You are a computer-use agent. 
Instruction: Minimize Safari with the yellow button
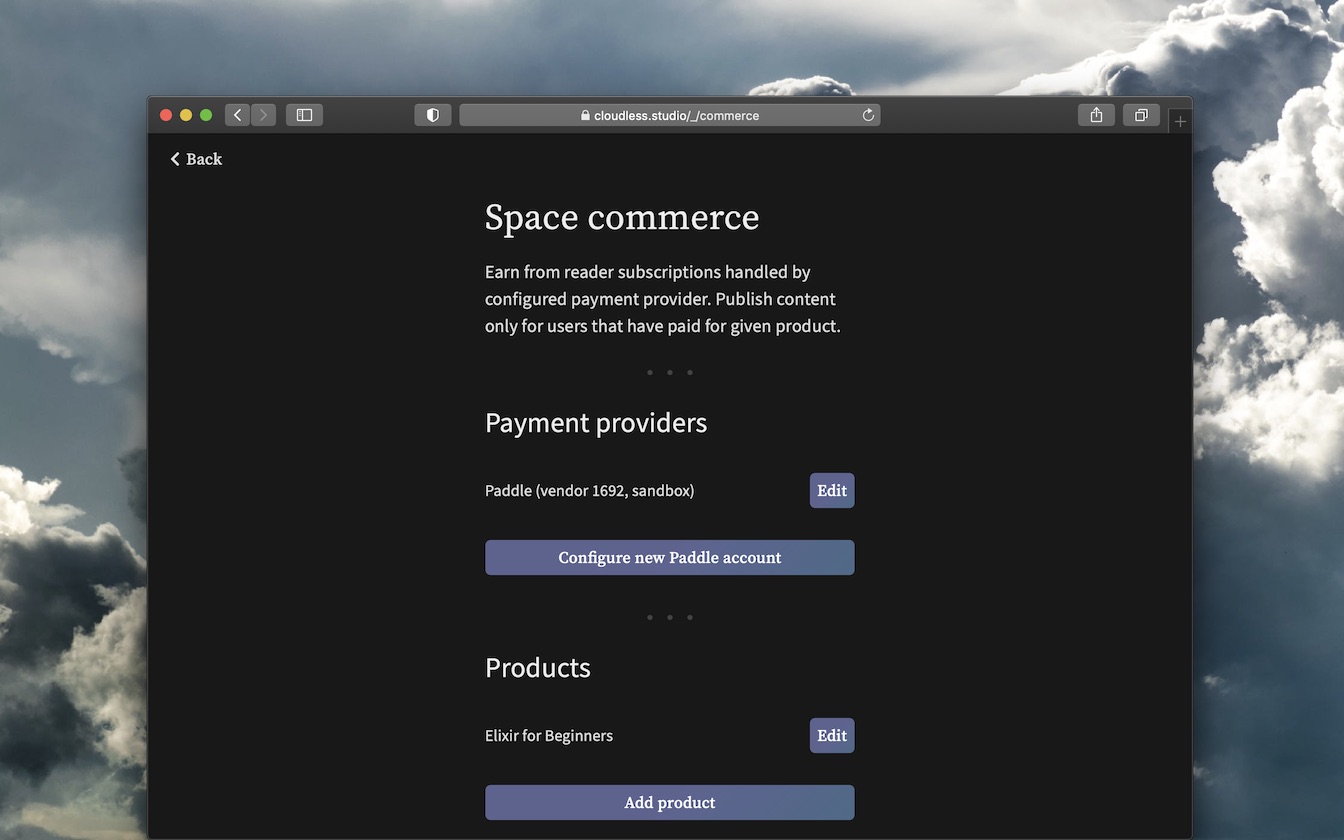[186, 115]
